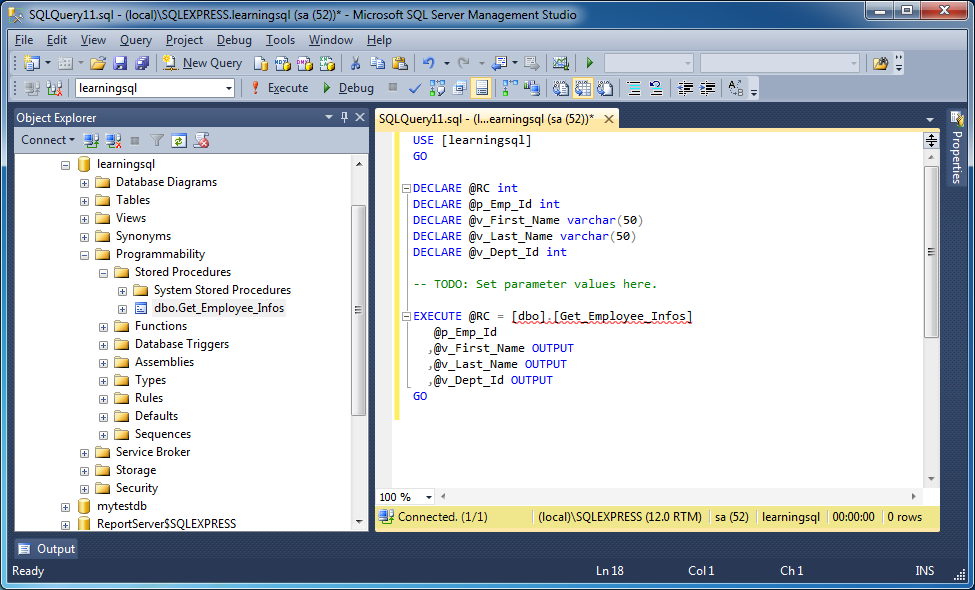Screen dimensions: 975x590
Task: Undo the last action
Action: point(428,63)
